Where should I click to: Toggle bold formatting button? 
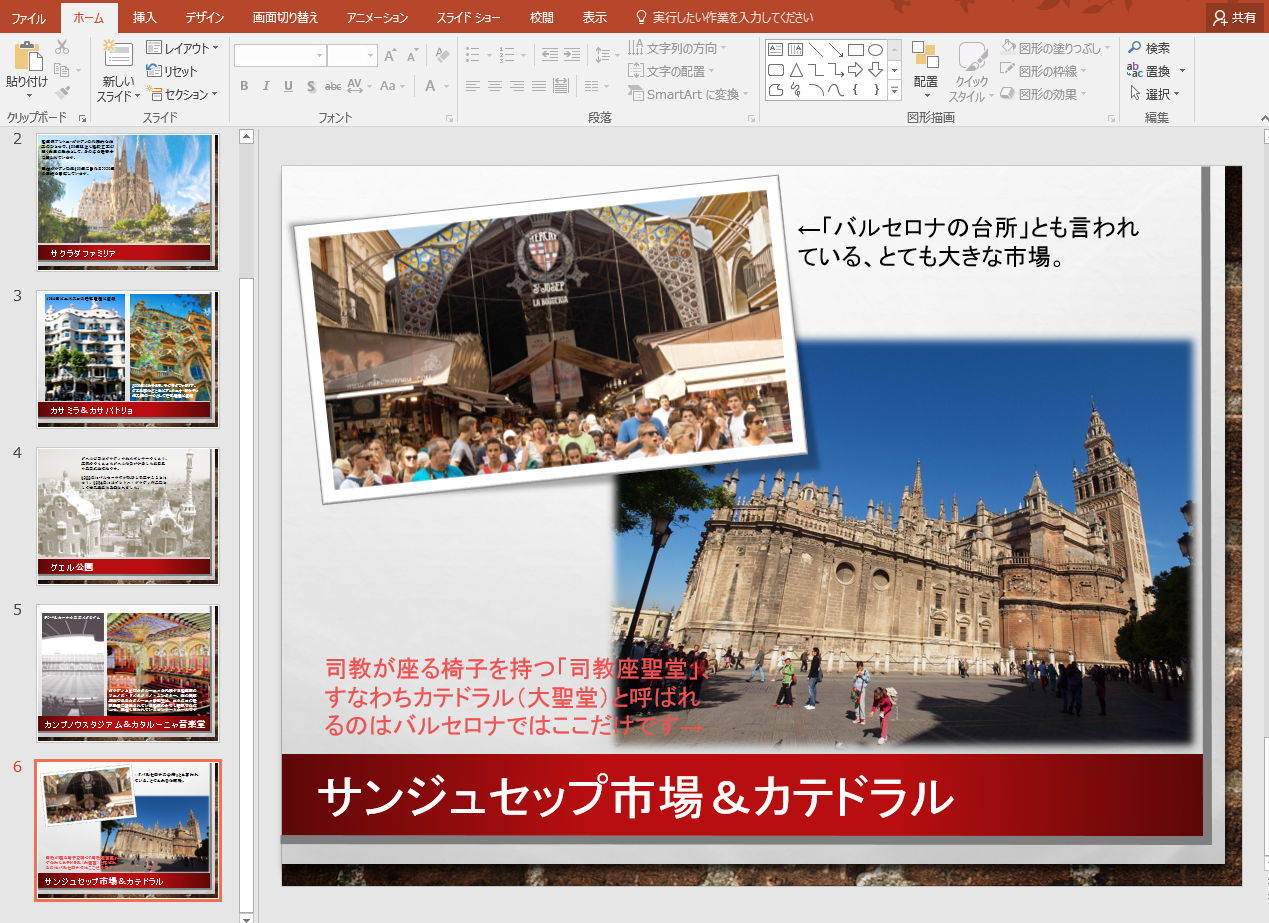[244, 86]
